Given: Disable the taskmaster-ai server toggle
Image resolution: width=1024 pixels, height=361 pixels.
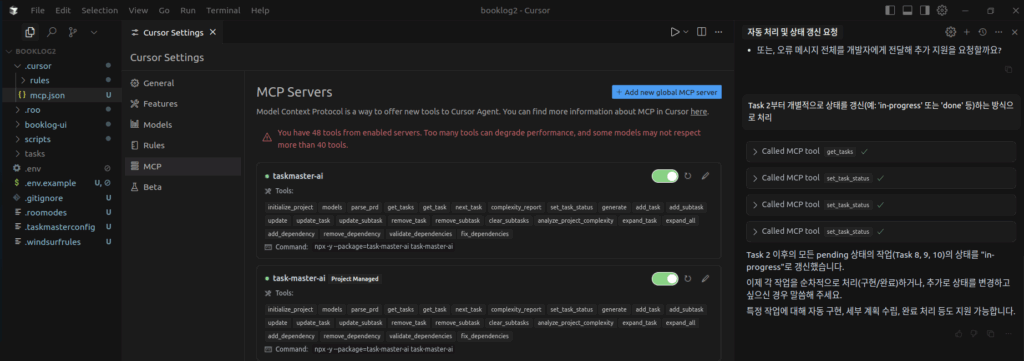Looking at the screenshot, I should [665, 176].
